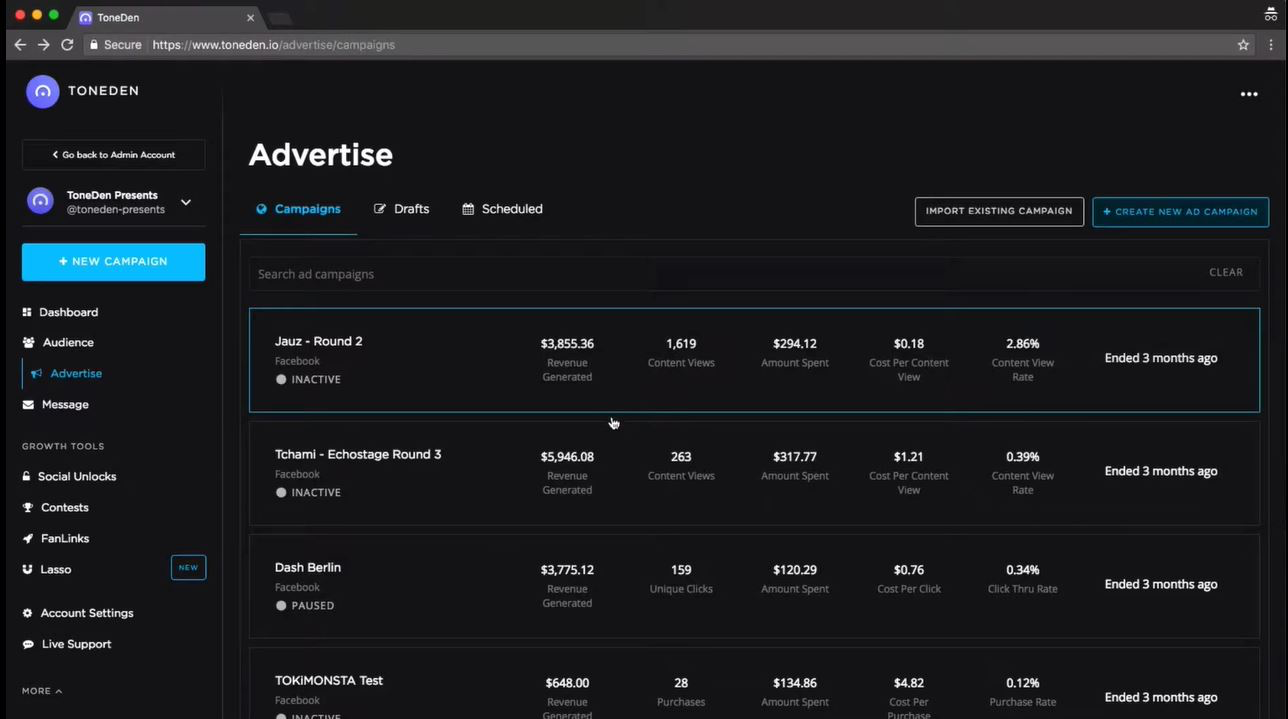The image size is (1288, 719).
Task: Collapse the MORE section in the sidebar
Action: (x=41, y=690)
